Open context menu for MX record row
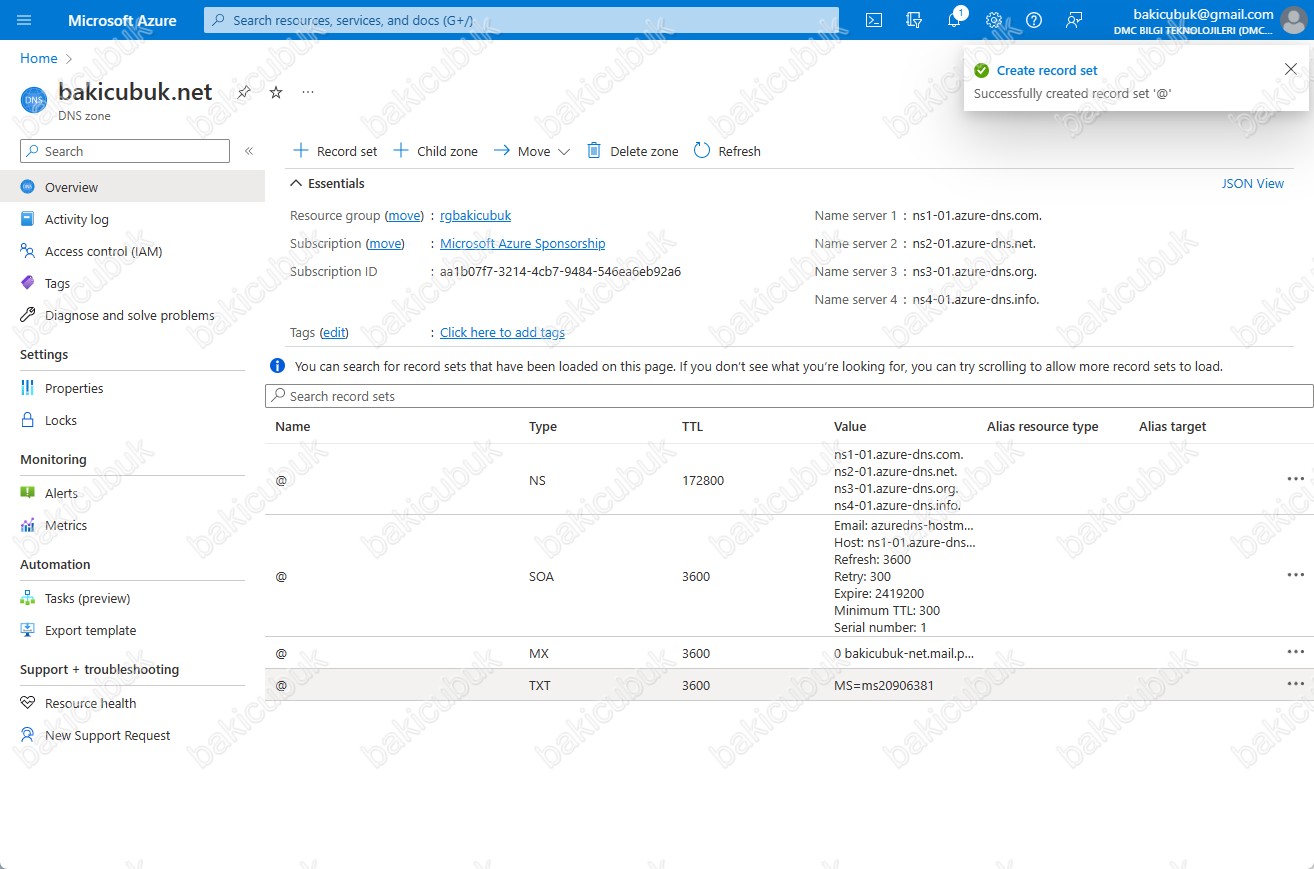 coord(1296,652)
